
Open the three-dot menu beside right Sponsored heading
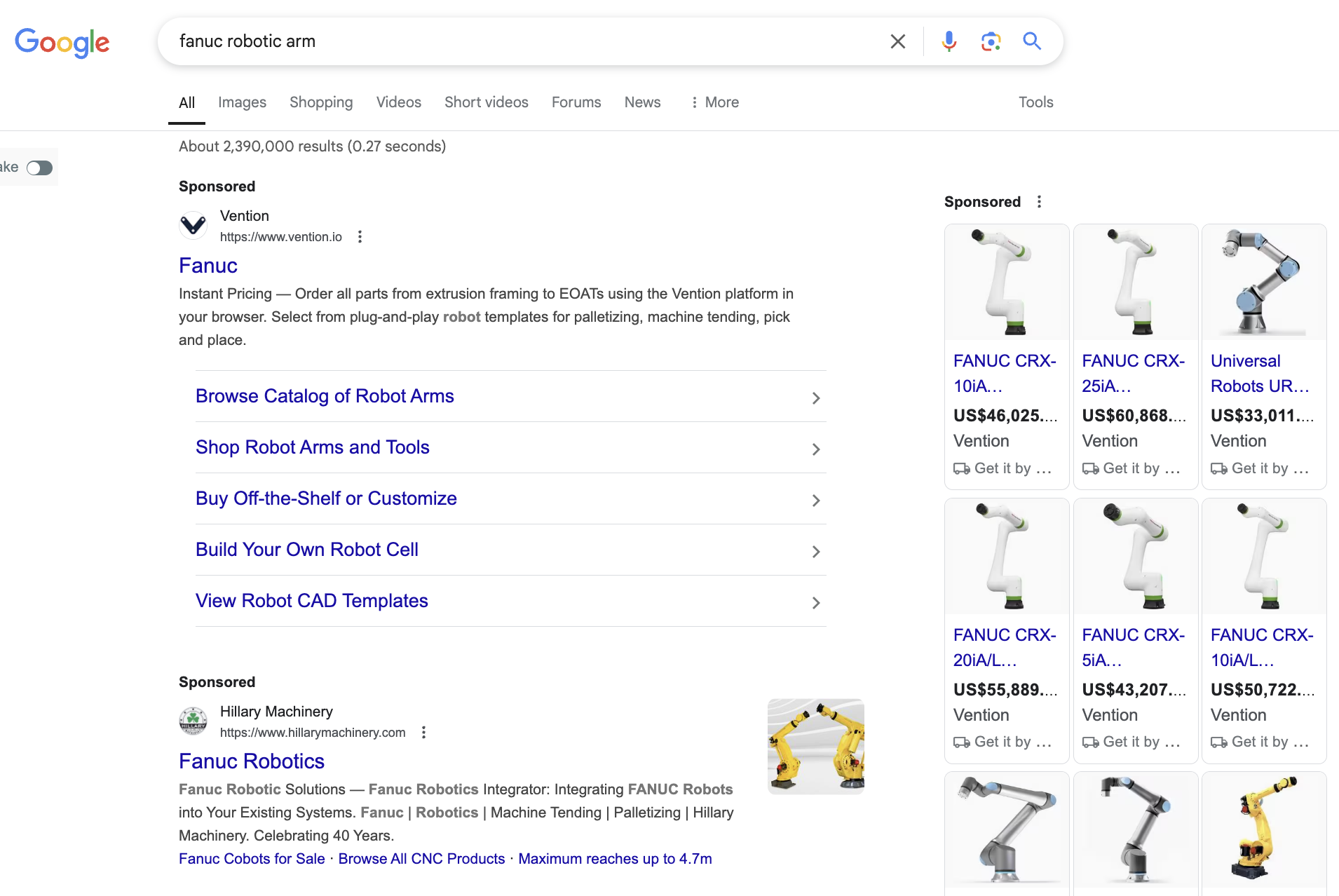tap(1039, 202)
